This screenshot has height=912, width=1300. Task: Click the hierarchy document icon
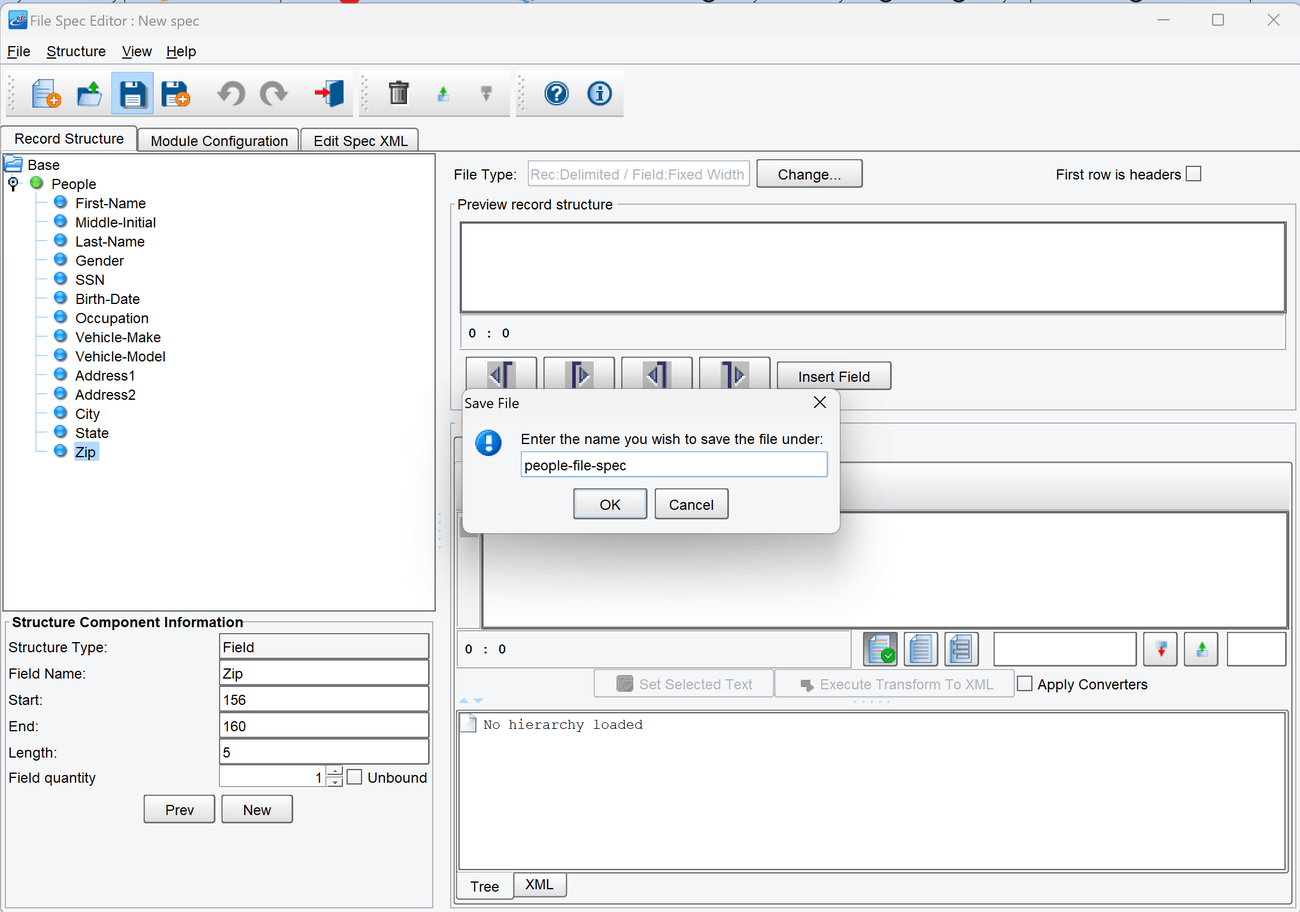pyautogui.click(x=961, y=649)
